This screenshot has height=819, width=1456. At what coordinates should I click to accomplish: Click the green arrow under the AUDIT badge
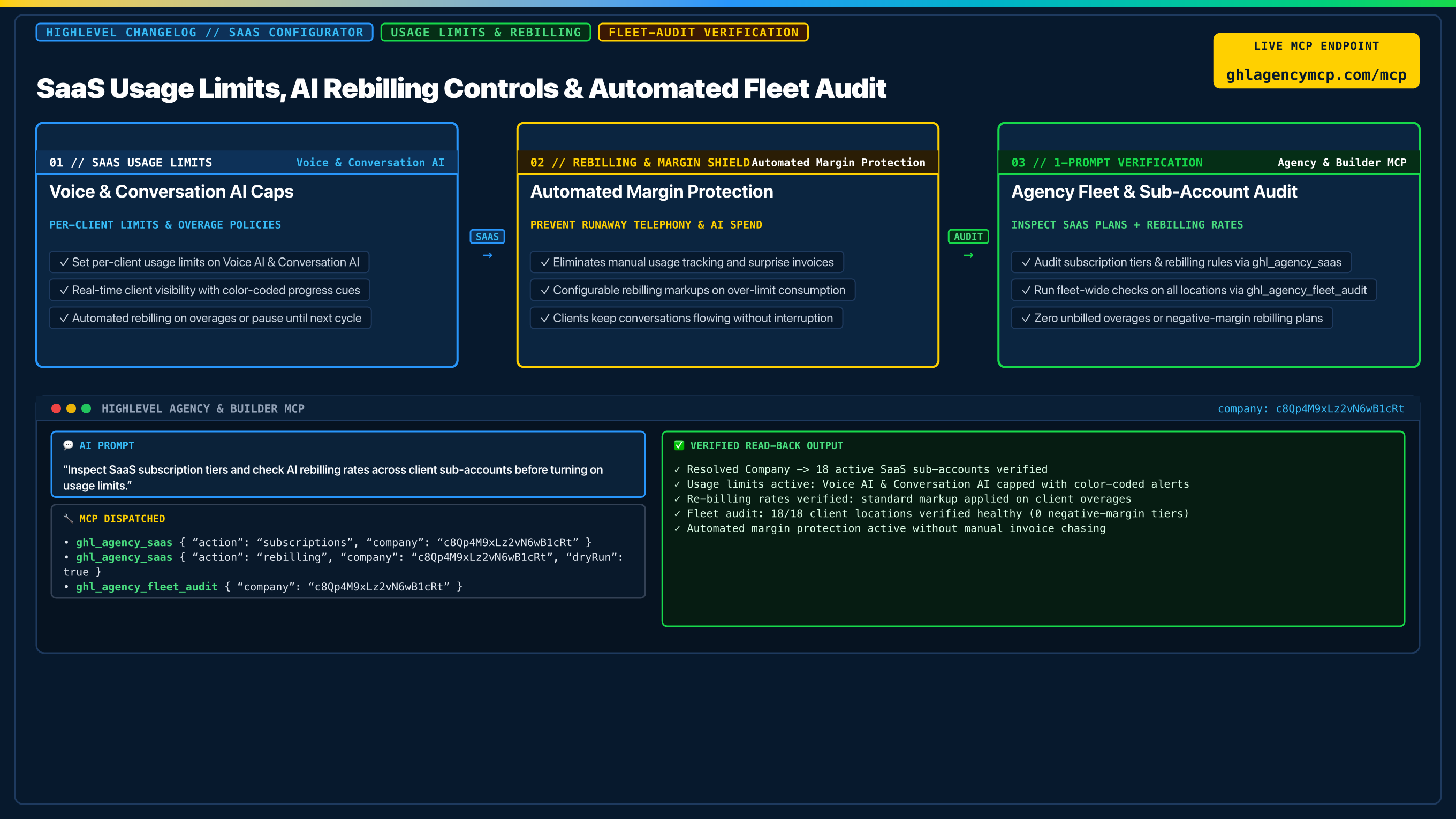pos(968,256)
